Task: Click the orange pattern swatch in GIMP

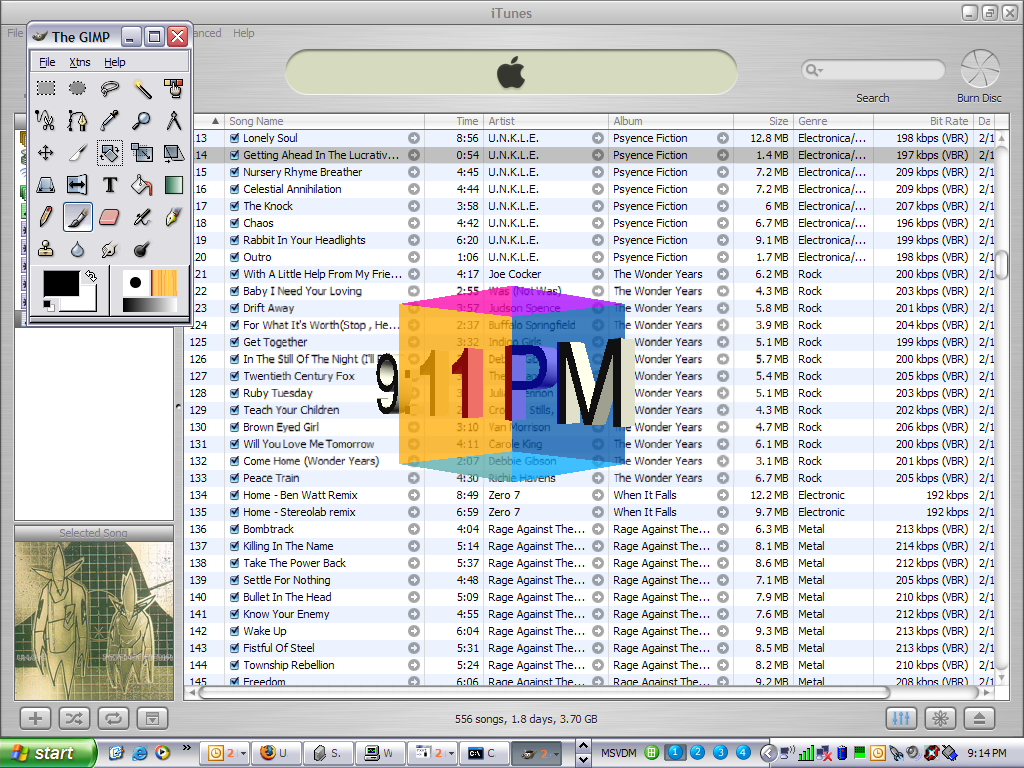Action: [x=164, y=283]
